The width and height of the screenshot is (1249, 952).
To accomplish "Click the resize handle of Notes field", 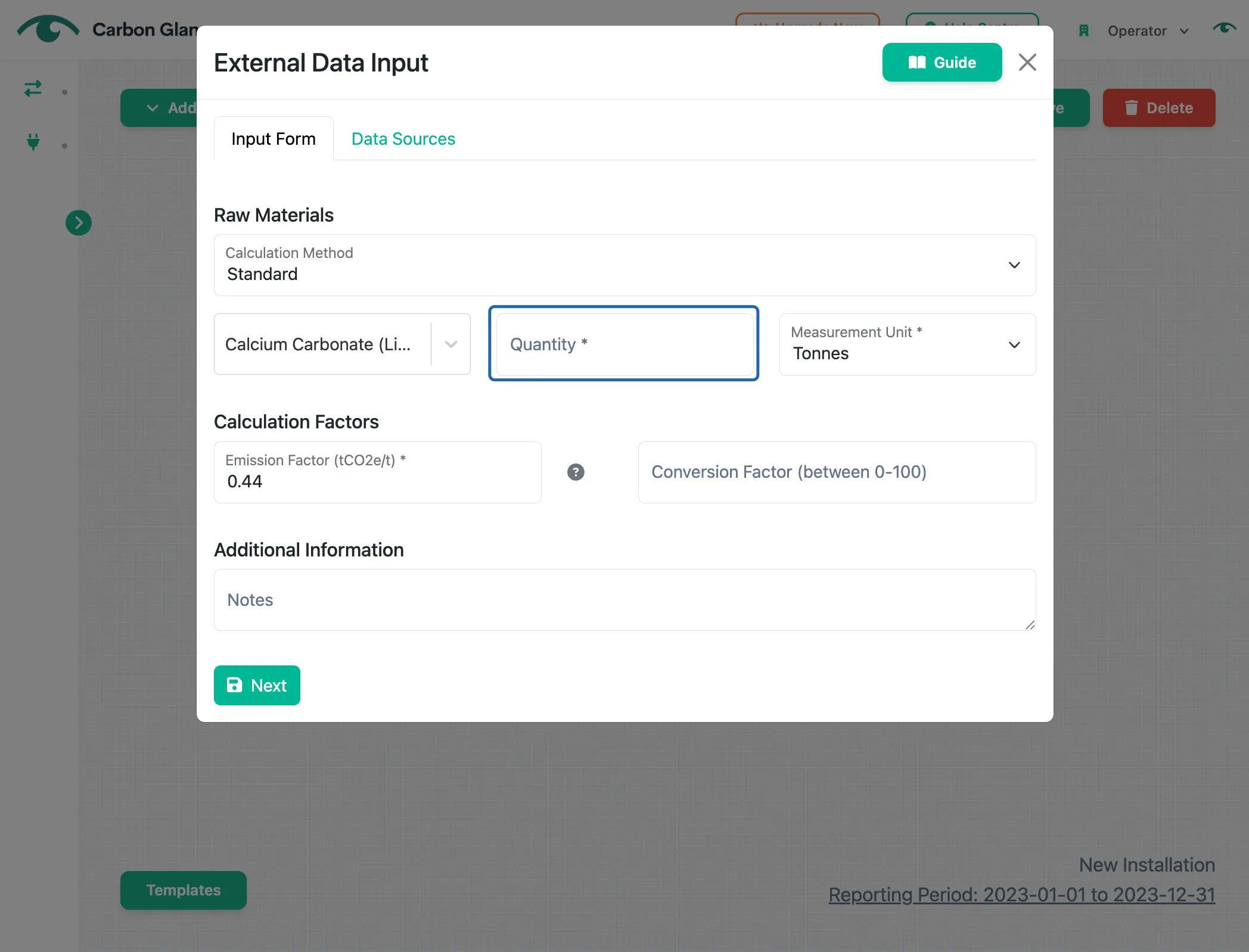I will pos(1030,624).
